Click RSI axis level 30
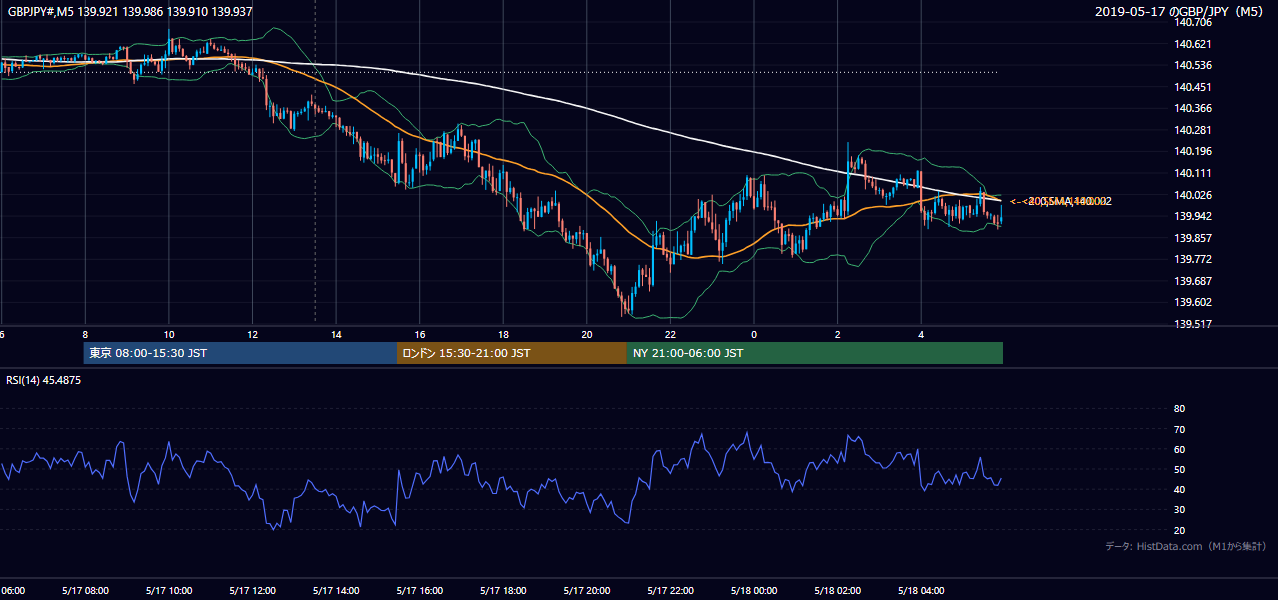 click(x=1179, y=510)
